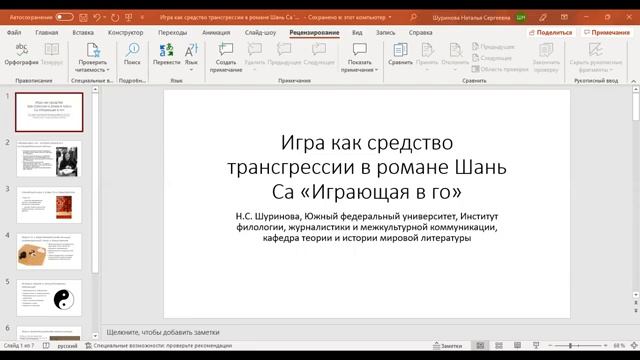This screenshot has height=360, width=640.
Task: Click the русский language status indicator
Action: pos(67,346)
